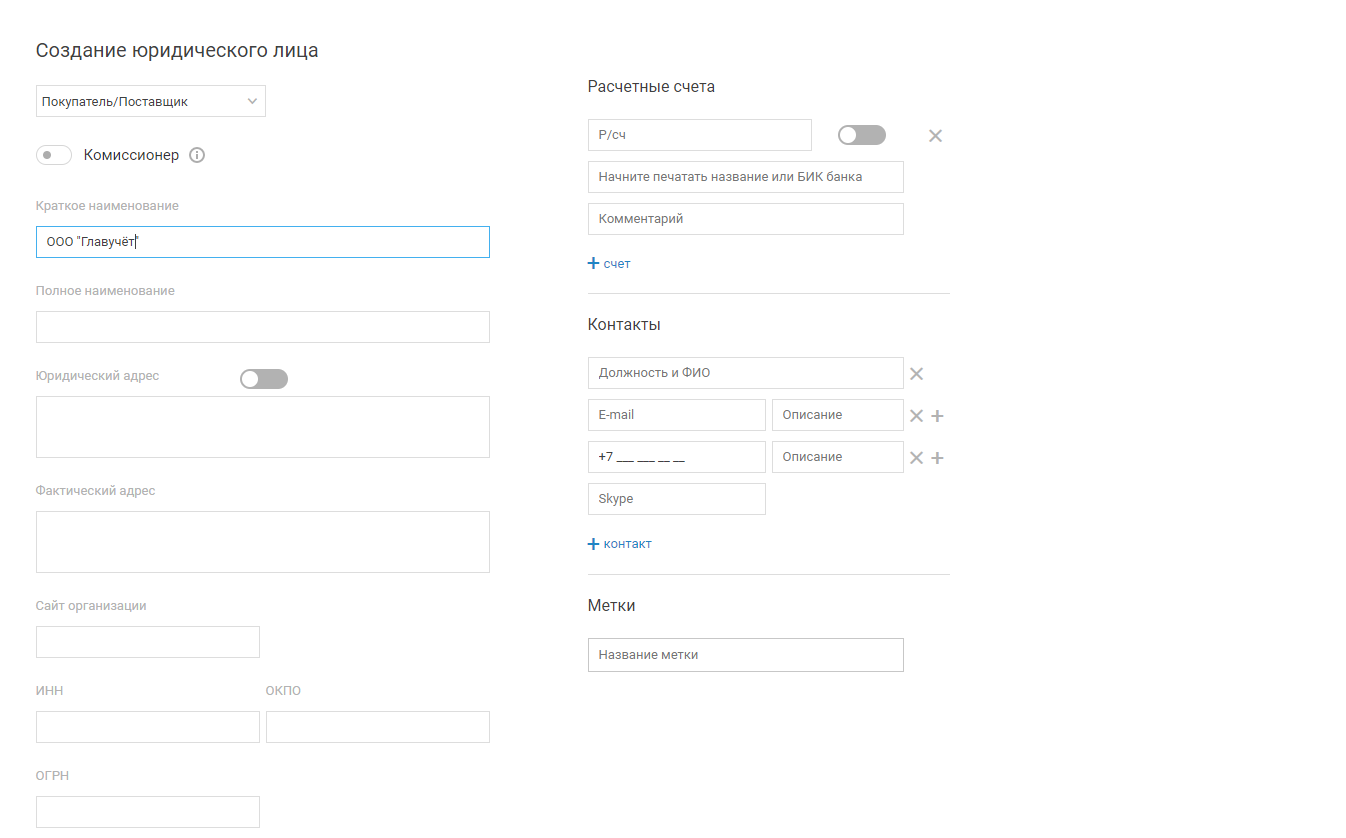Click the Название метки tag field
Screen dimensions: 1346x838
745,655
